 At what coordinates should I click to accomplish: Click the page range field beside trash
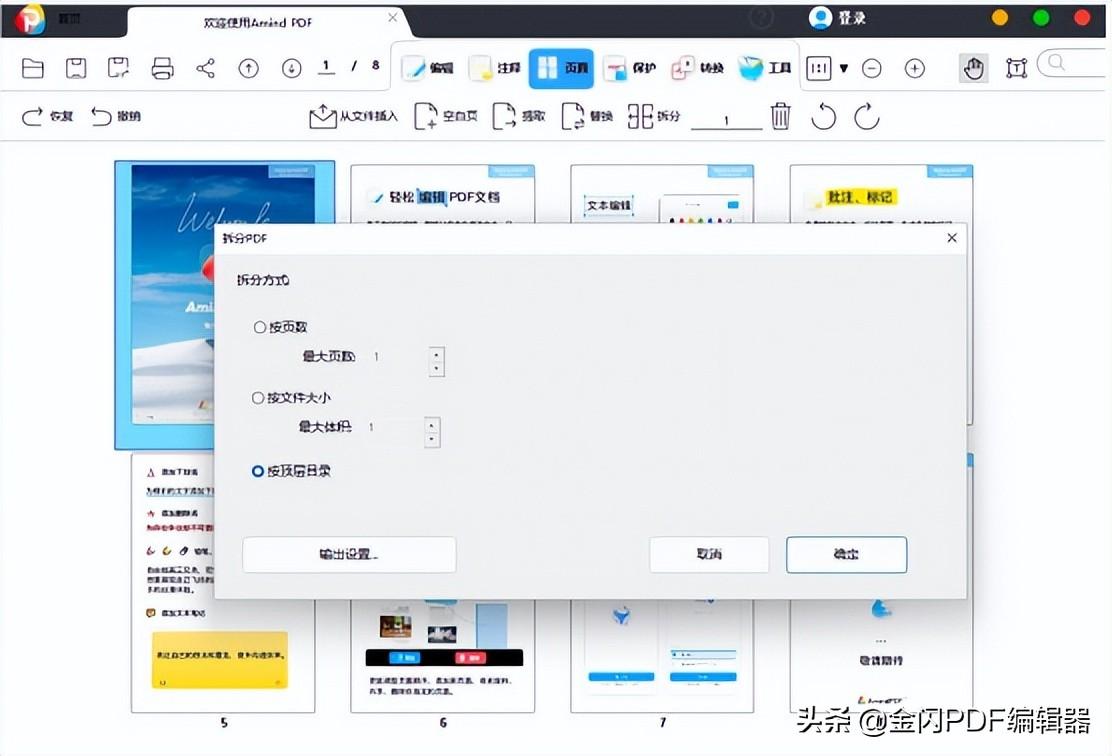click(x=726, y=119)
